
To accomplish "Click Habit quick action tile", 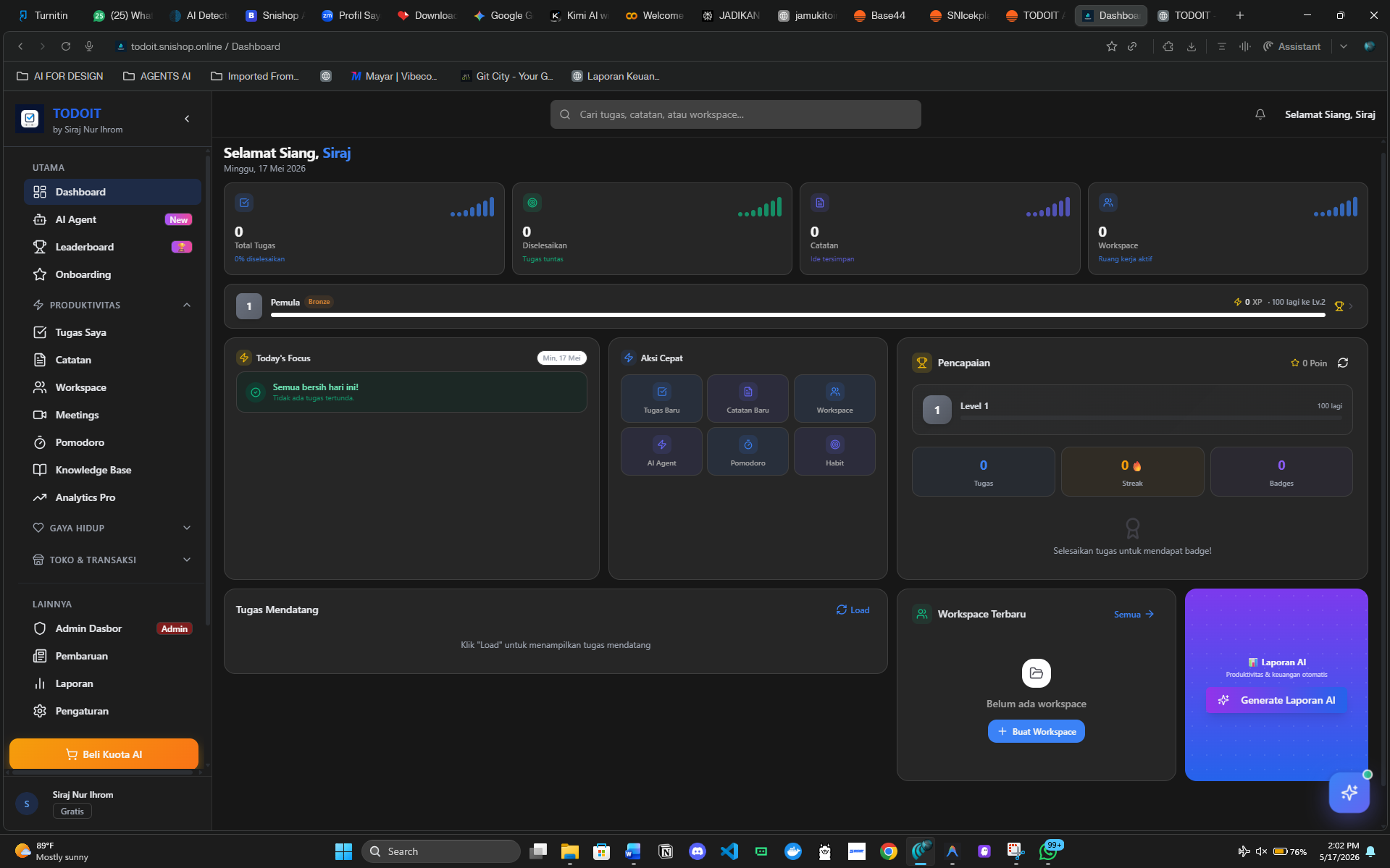I will point(834,452).
